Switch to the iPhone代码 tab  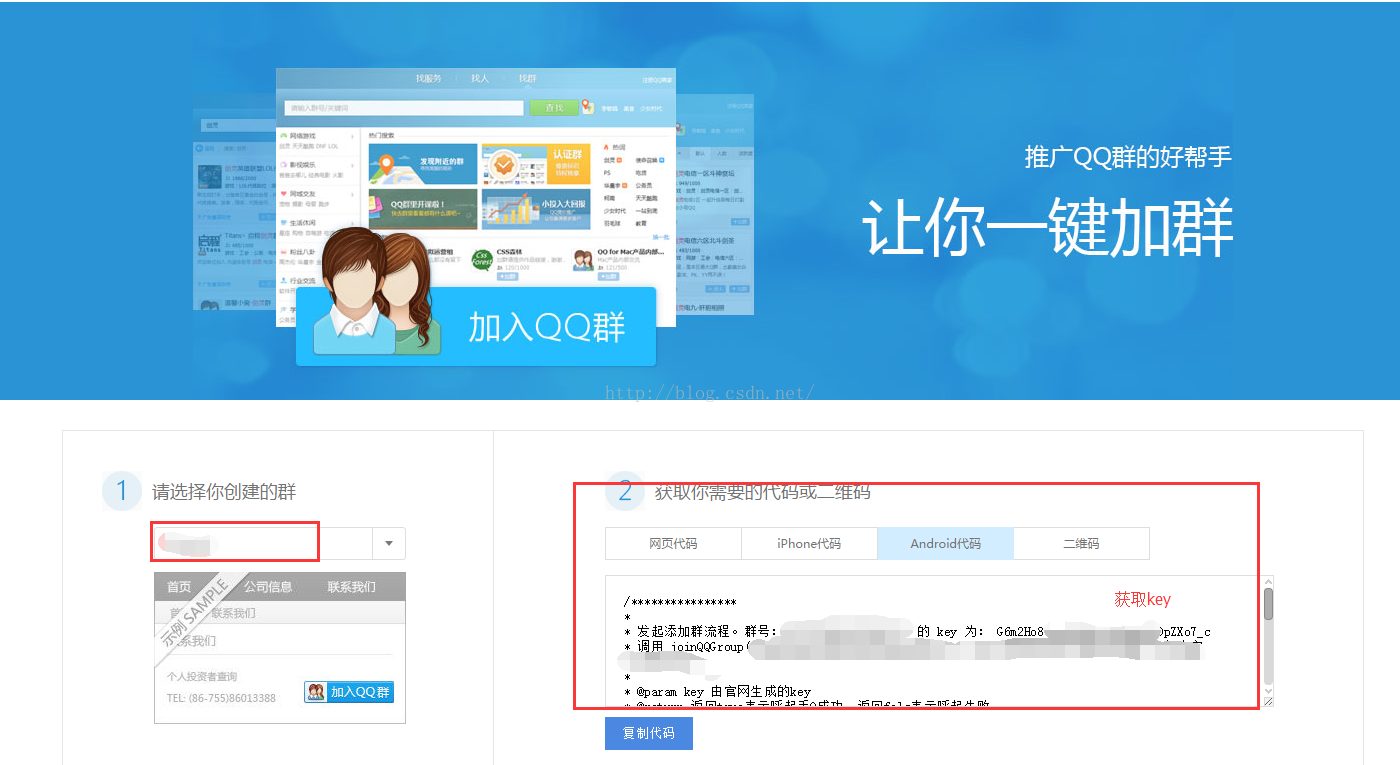pos(809,544)
